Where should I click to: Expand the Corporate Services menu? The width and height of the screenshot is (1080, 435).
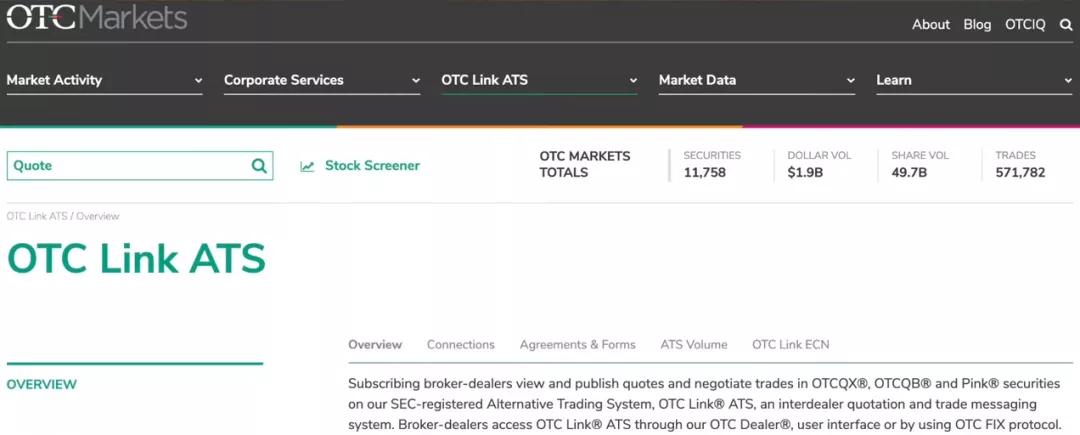coord(321,80)
